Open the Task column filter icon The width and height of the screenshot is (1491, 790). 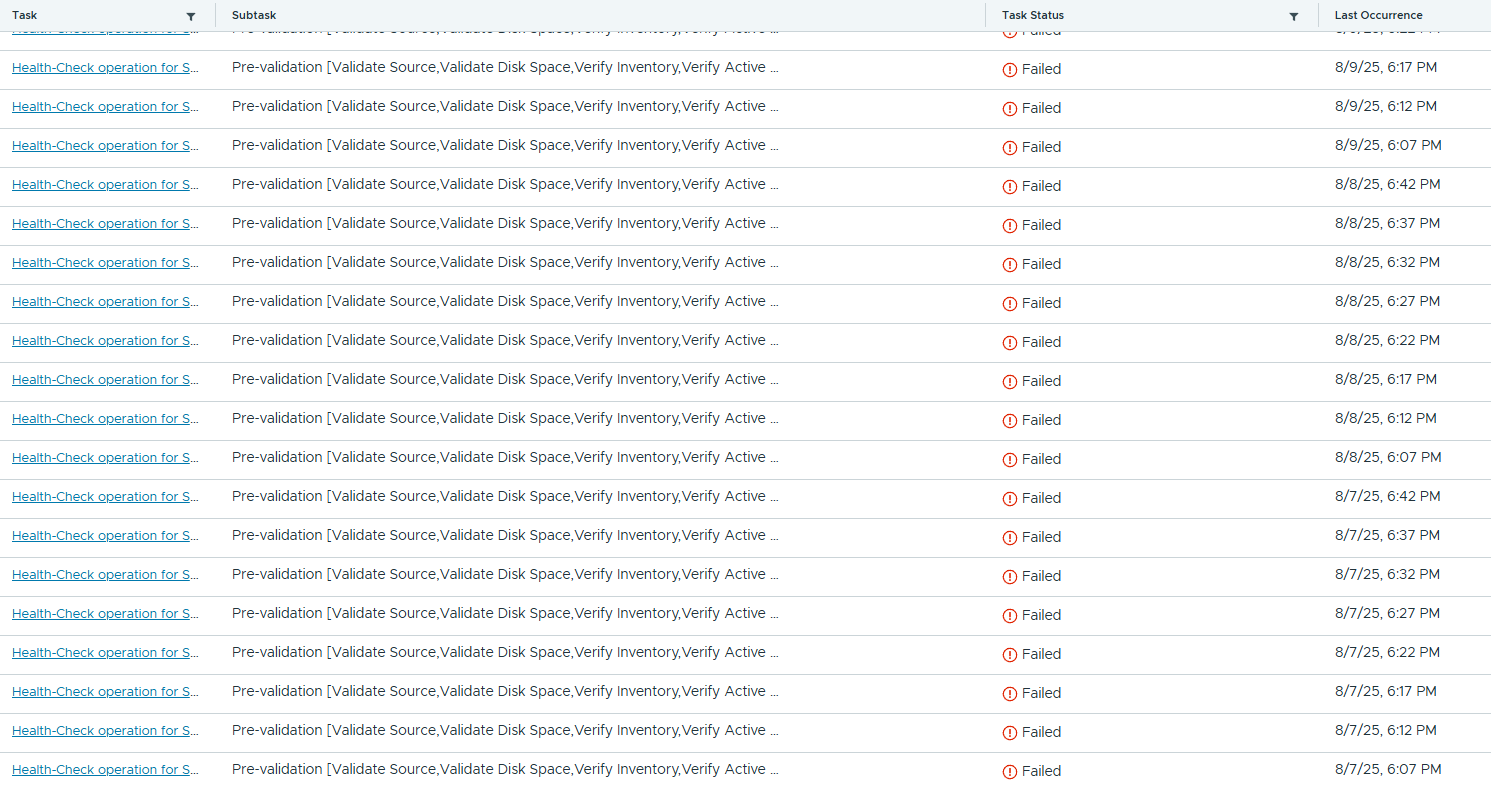coord(191,17)
